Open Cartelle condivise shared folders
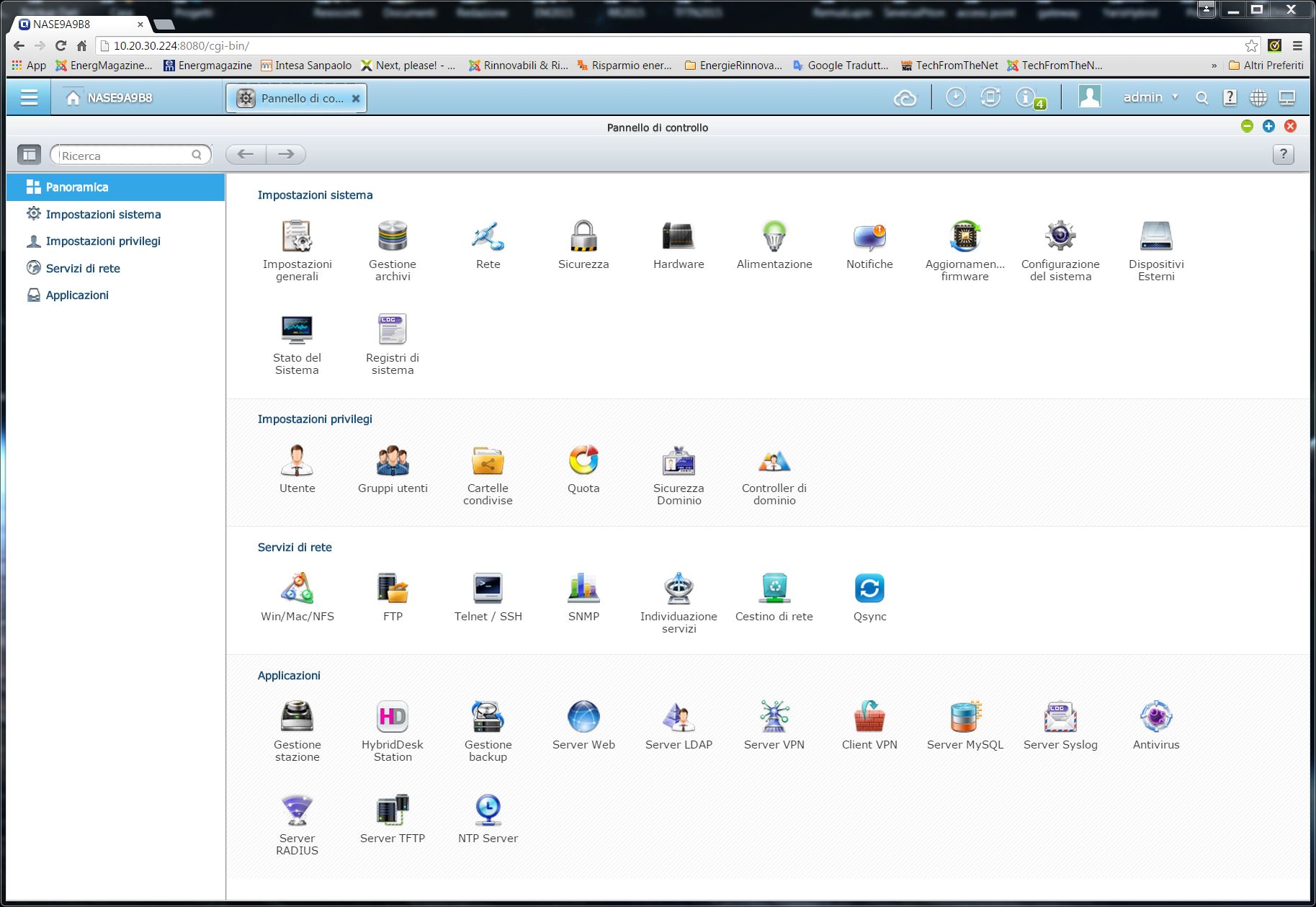 488,461
